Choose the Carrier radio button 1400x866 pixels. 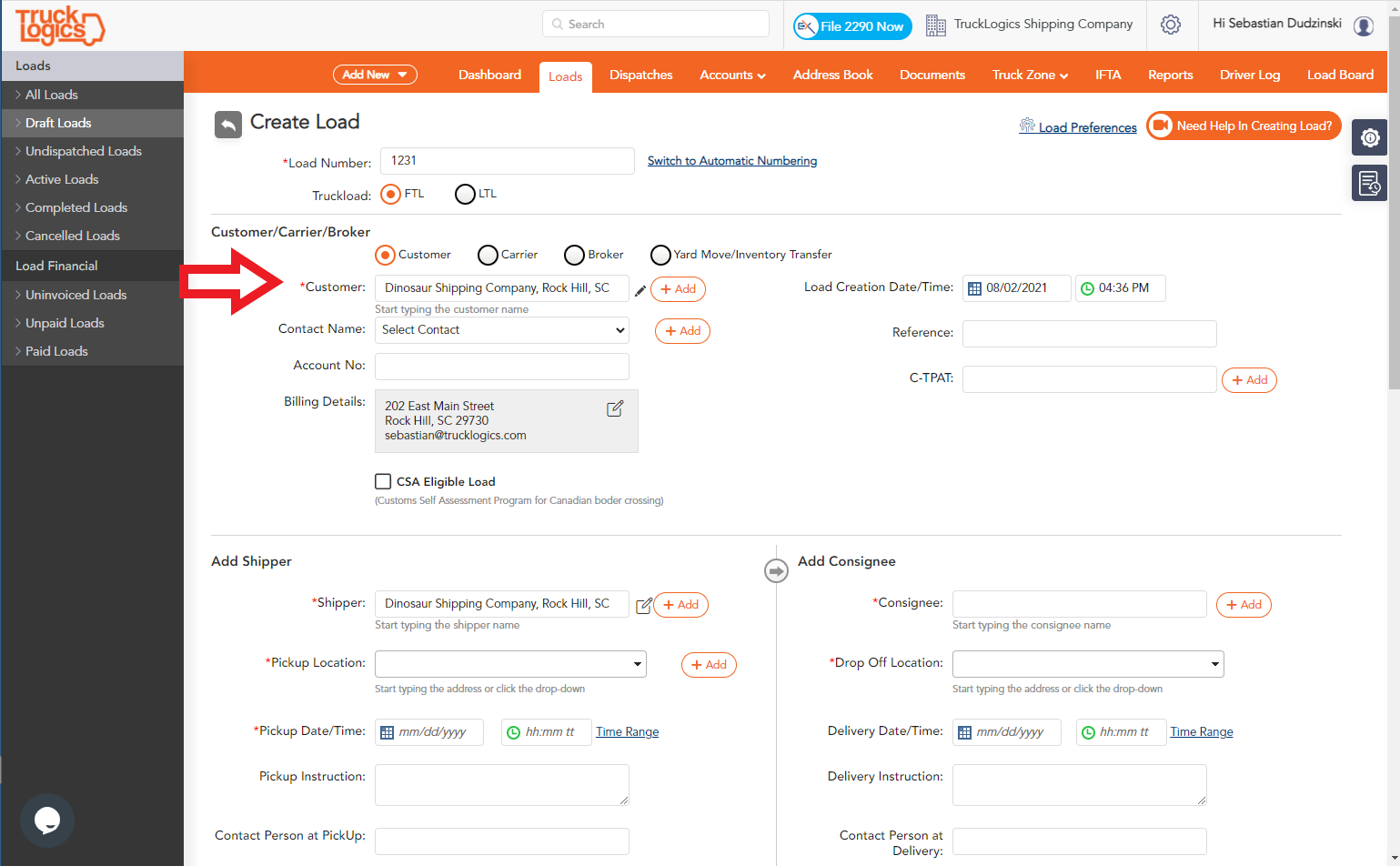488,255
